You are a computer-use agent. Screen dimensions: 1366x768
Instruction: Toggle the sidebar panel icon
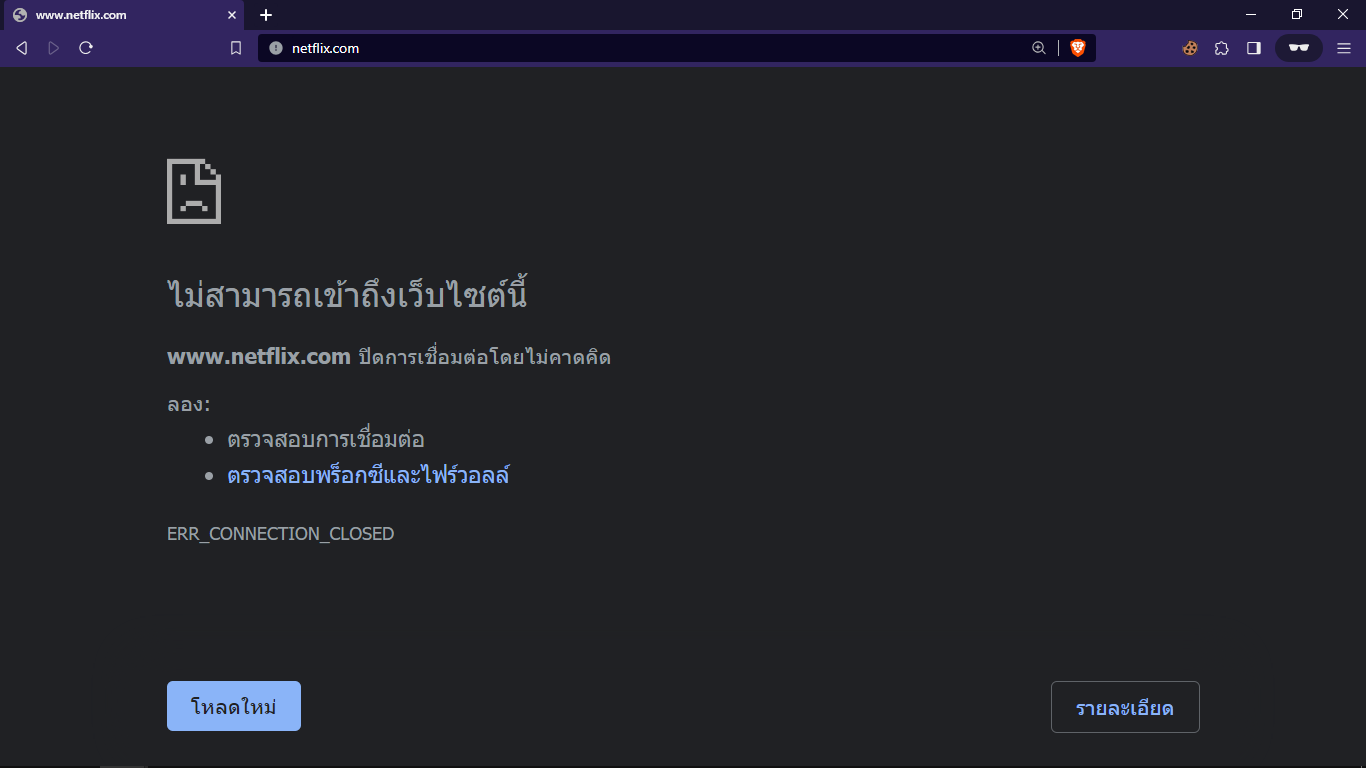pyautogui.click(x=1254, y=48)
